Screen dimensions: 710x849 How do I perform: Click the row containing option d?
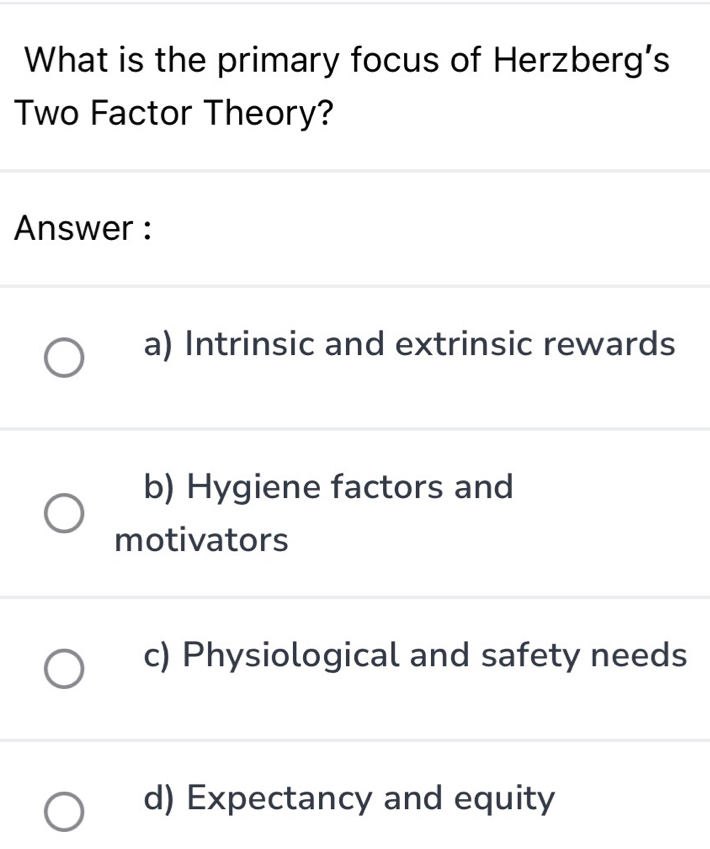coord(355,800)
